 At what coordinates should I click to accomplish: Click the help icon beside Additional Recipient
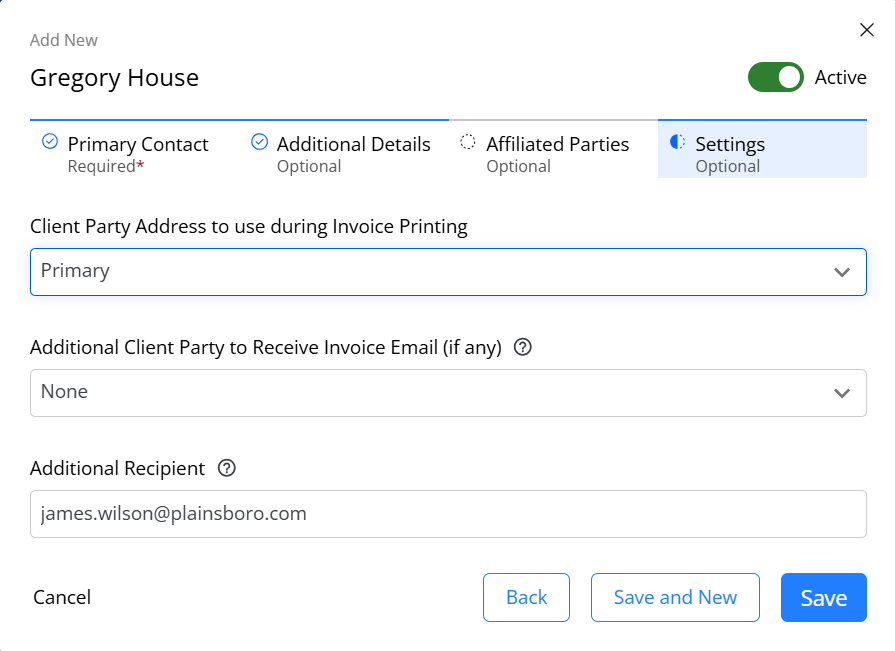227,468
